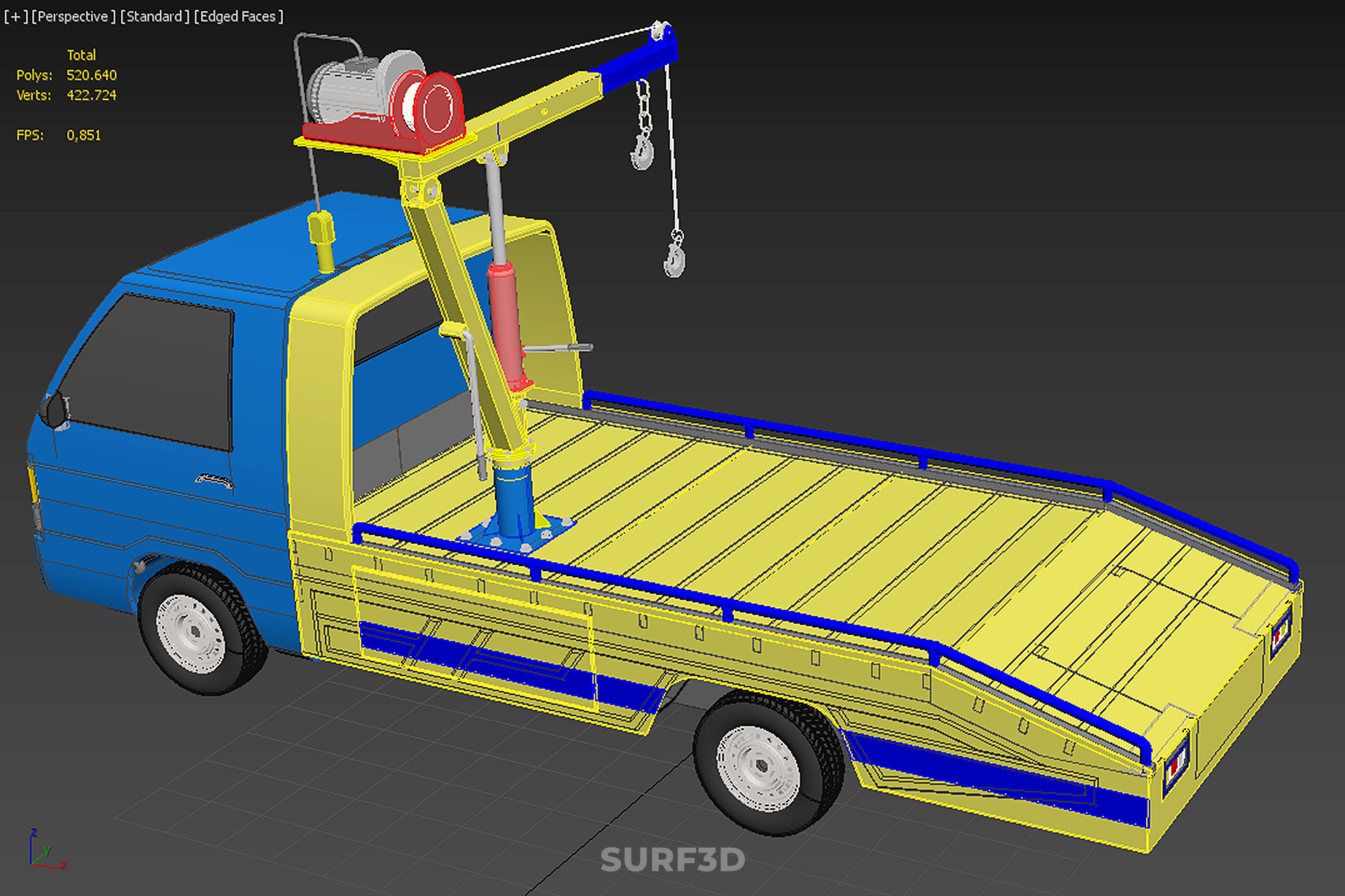Select the upper chain hook
The width and height of the screenshot is (1345, 896).
click(641, 153)
